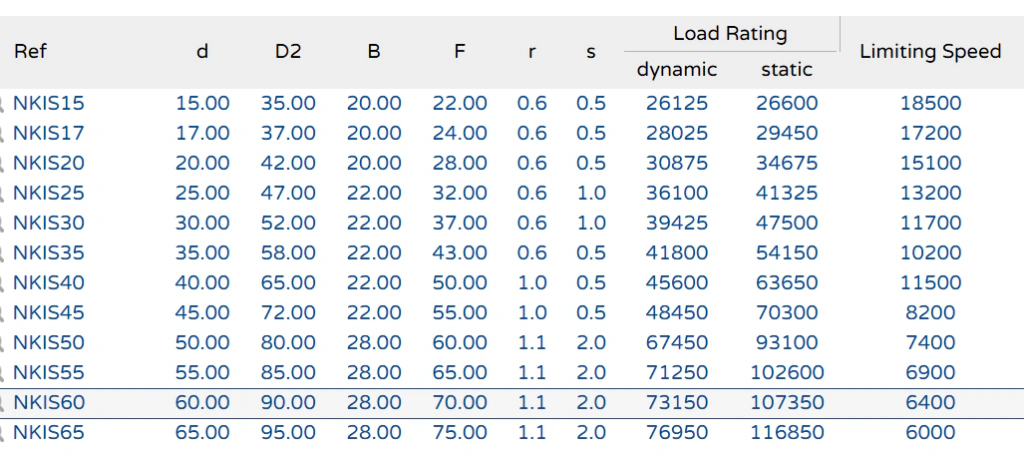
Task: Click dynamic load value 36100
Action: [677, 193]
